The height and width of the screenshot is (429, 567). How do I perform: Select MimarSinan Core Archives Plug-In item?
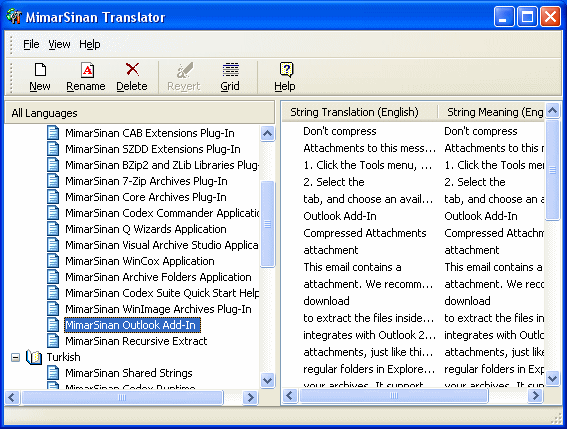(146, 197)
